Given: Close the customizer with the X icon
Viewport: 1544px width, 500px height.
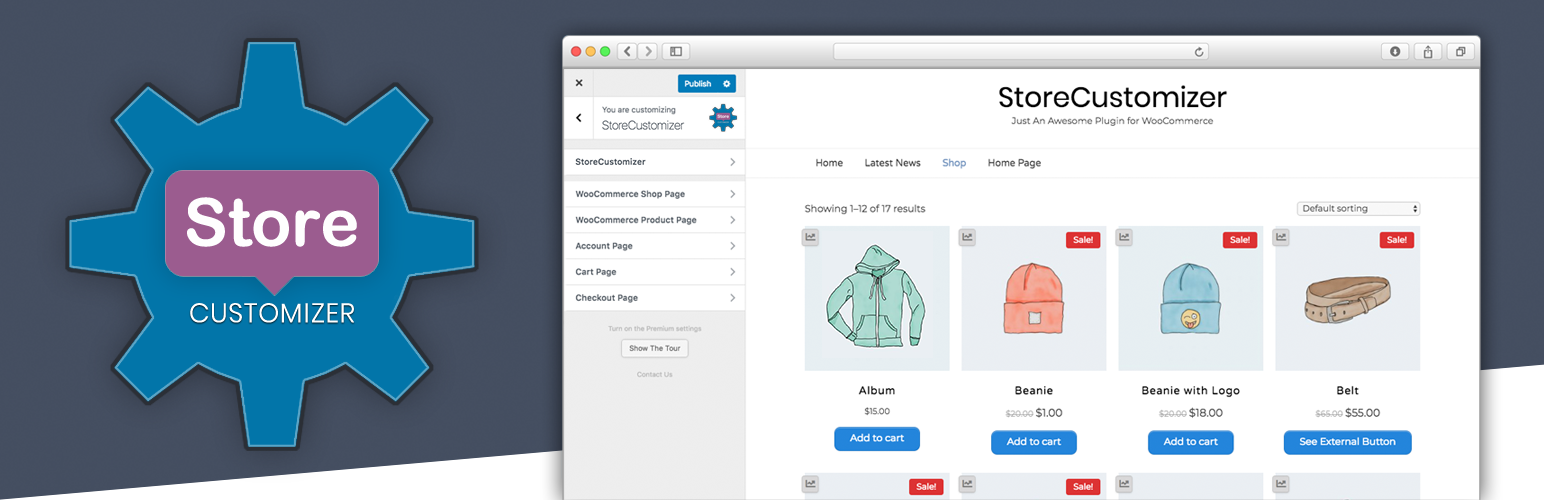Looking at the screenshot, I should pyautogui.click(x=579, y=83).
